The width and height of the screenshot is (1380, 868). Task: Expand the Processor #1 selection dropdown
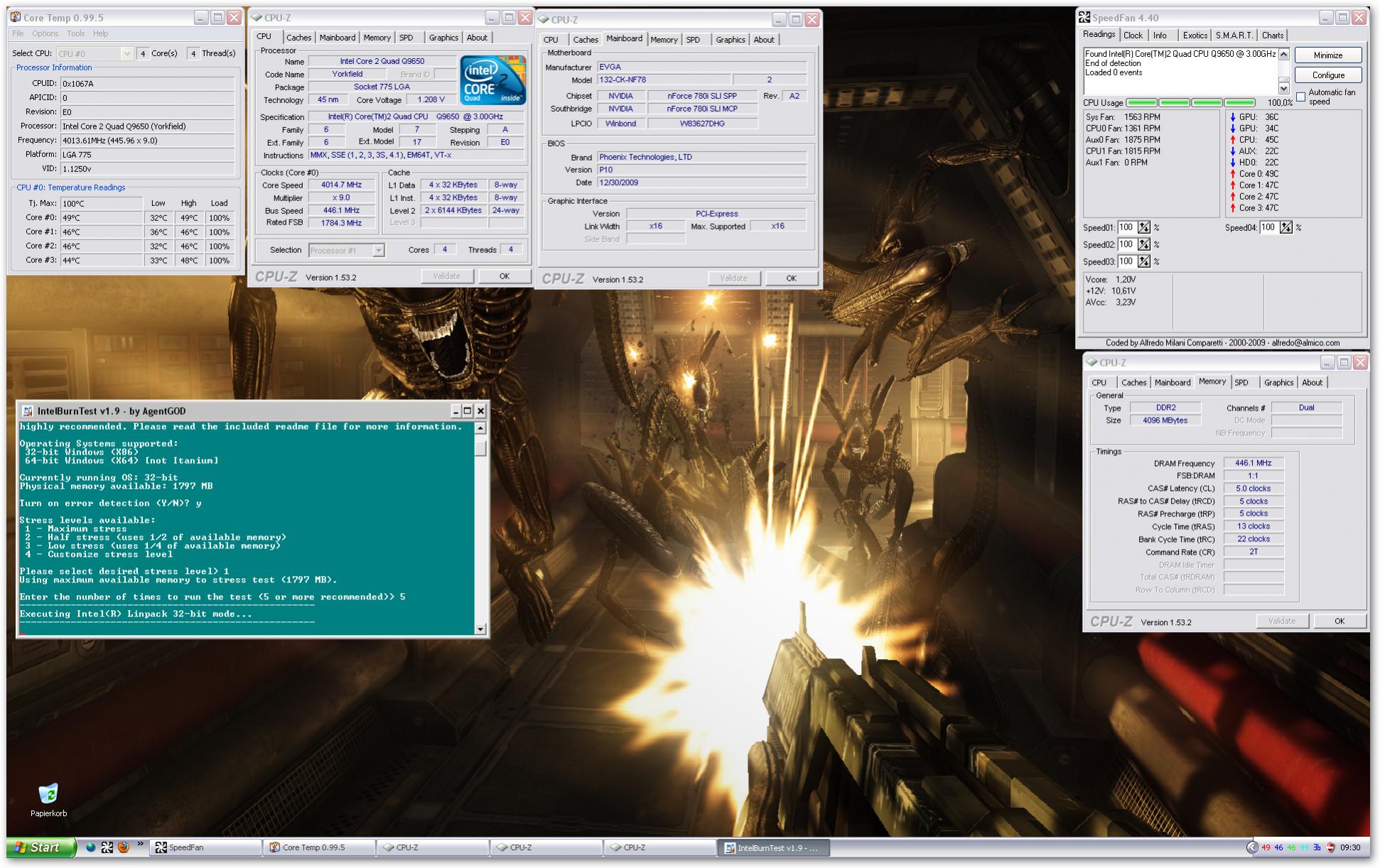[378, 250]
